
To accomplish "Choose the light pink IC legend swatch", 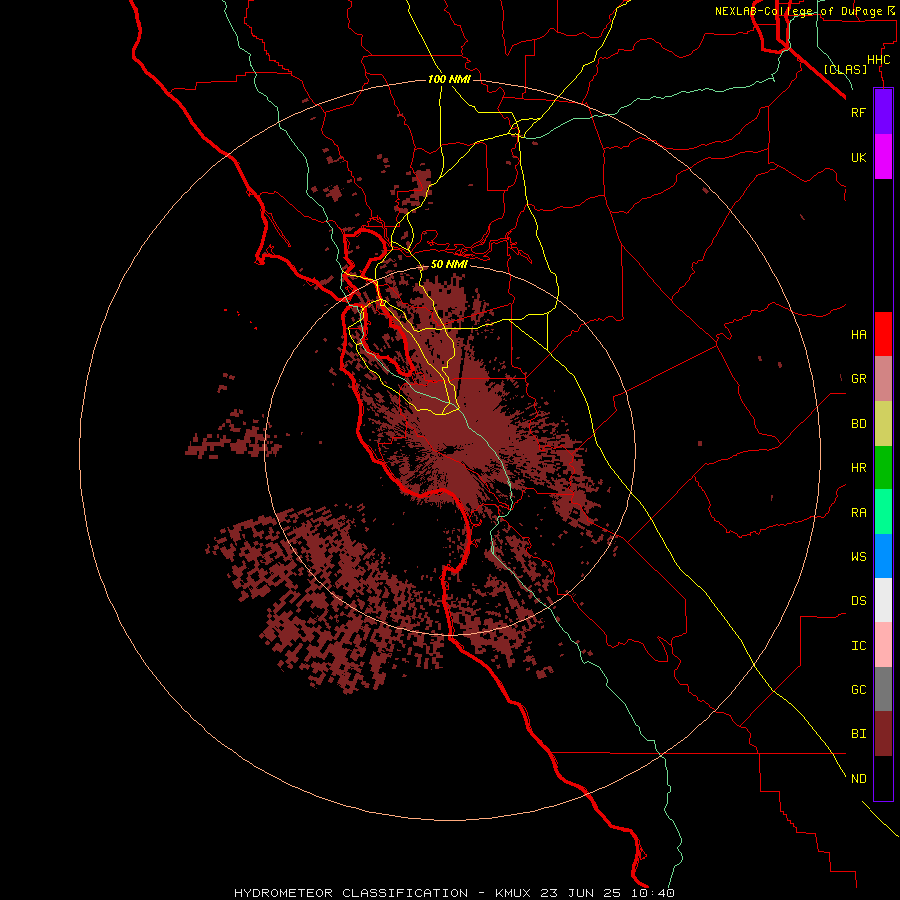I will pyautogui.click(x=883, y=645).
